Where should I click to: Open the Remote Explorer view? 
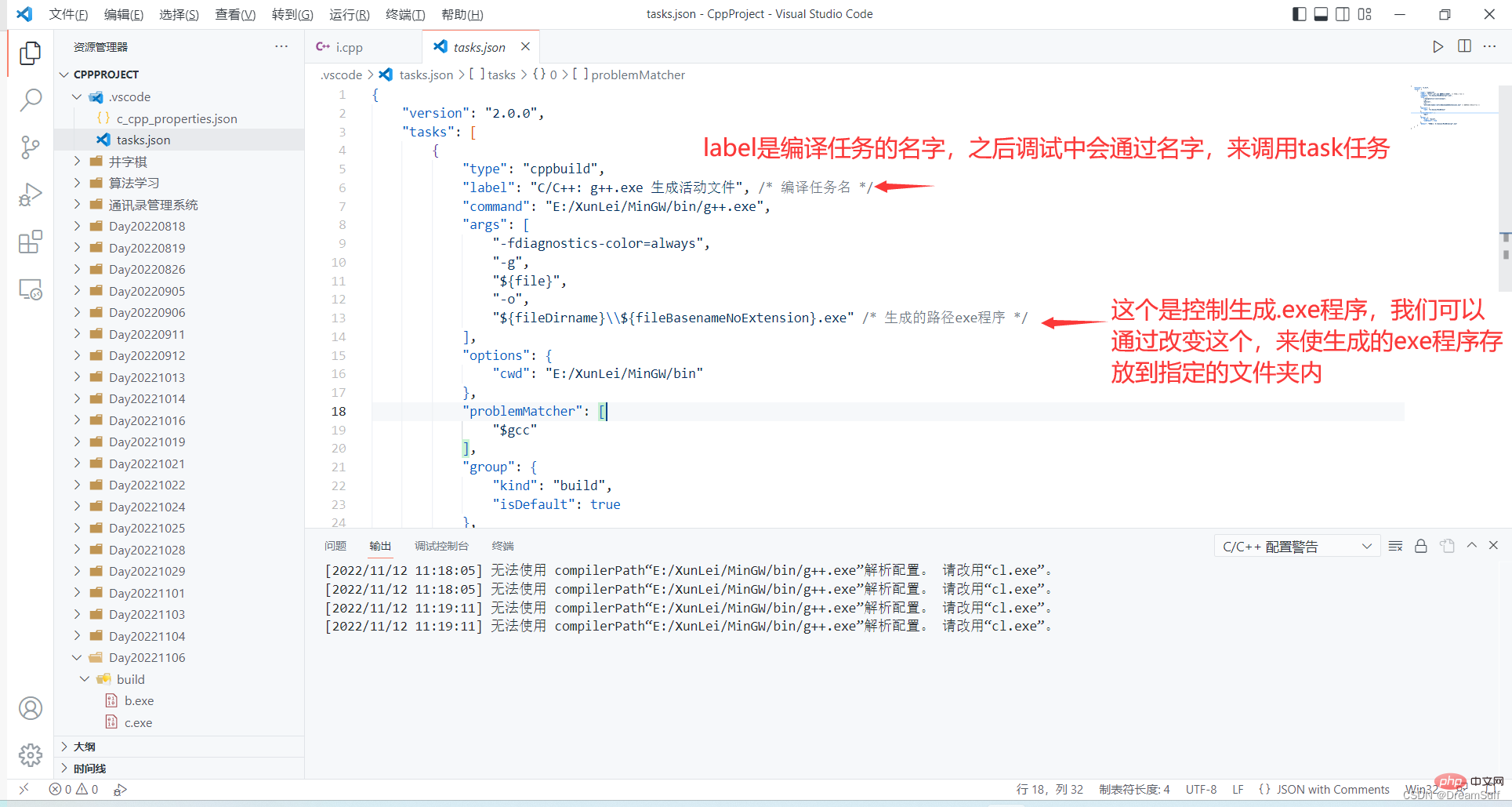tap(30, 290)
